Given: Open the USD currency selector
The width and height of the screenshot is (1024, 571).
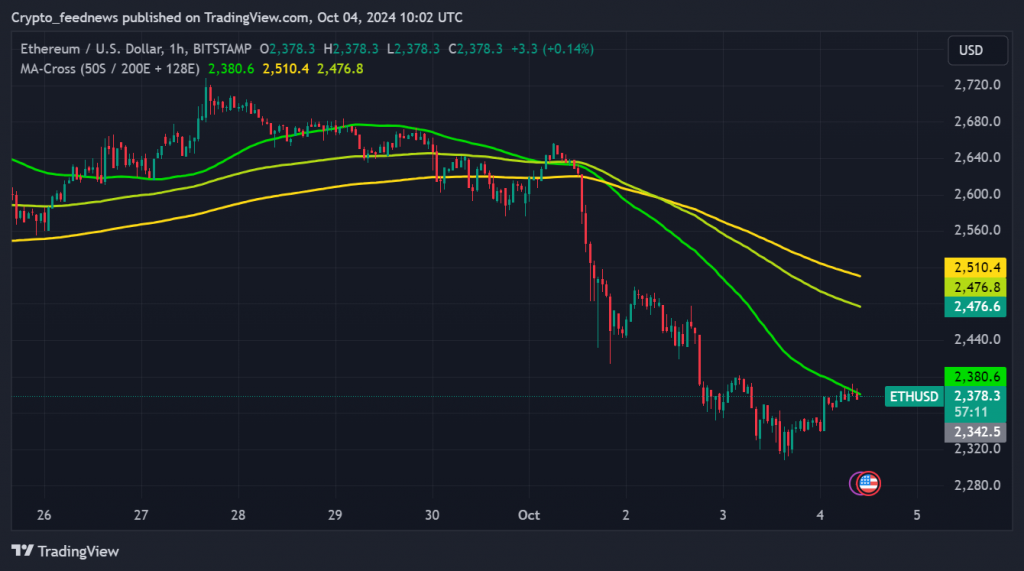Looking at the screenshot, I should point(971,50).
